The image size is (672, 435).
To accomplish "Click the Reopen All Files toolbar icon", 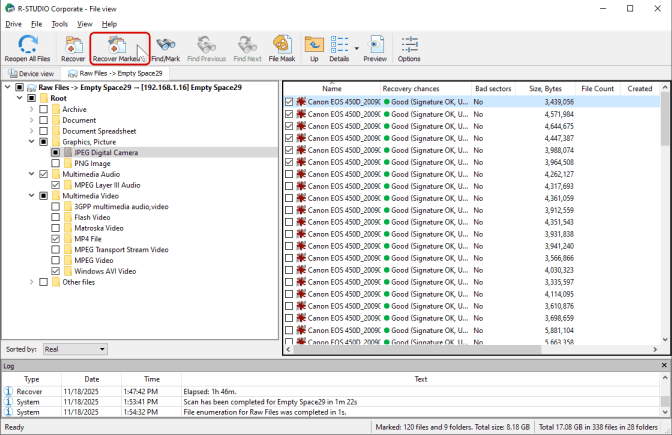I will tap(28, 48).
